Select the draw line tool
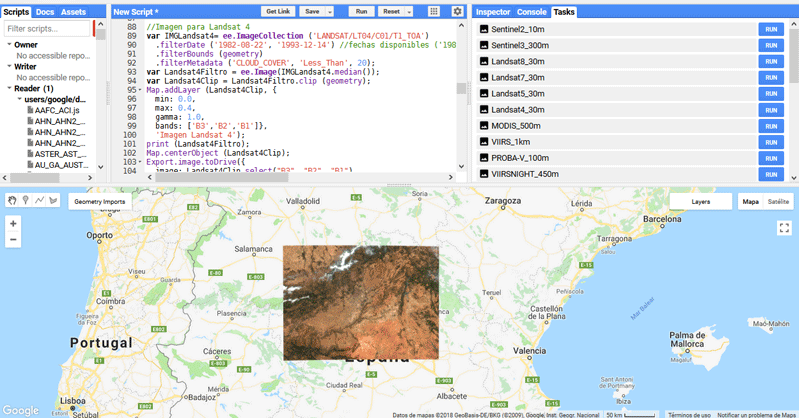The width and height of the screenshot is (800, 418). (39, 201)
